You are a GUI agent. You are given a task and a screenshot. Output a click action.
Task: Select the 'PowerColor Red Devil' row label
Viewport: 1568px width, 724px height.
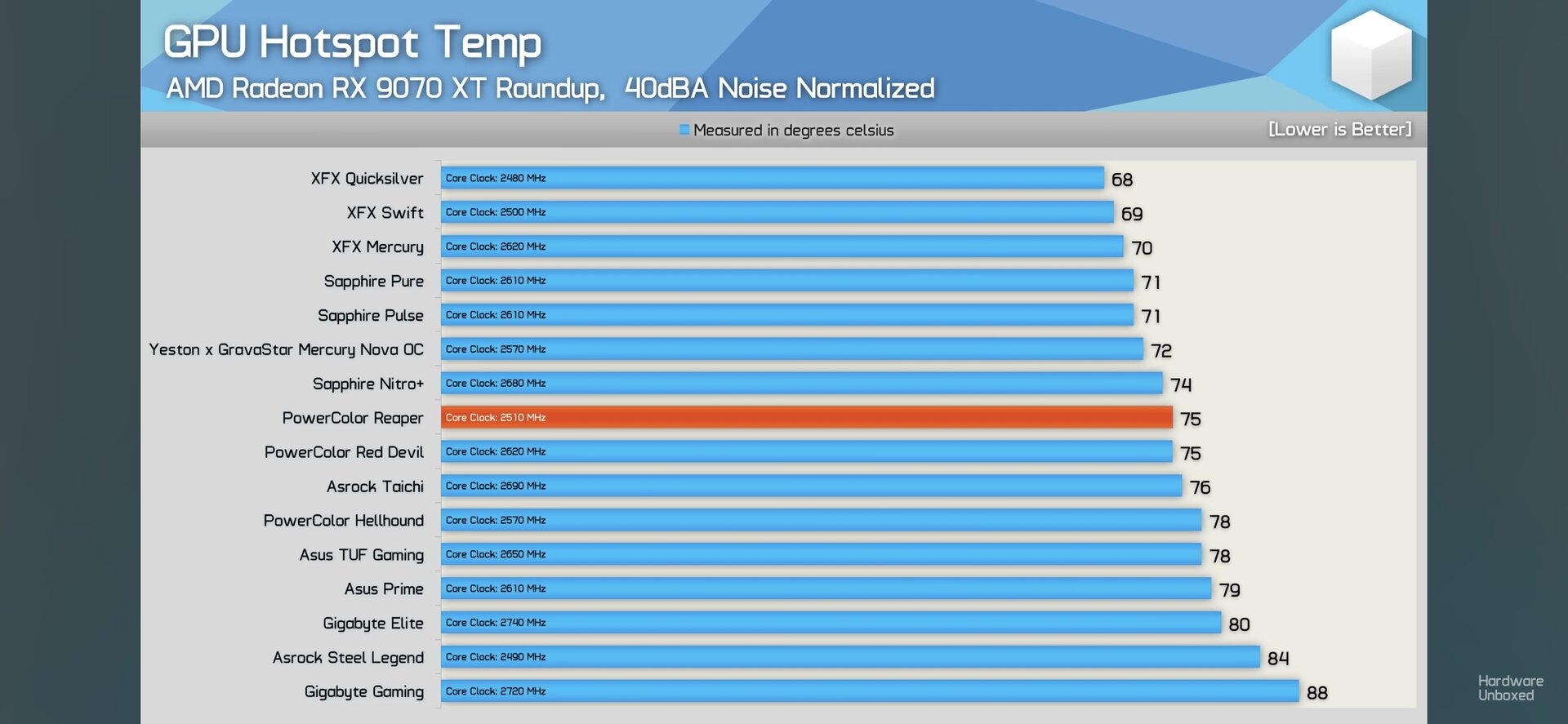(344, 452)
